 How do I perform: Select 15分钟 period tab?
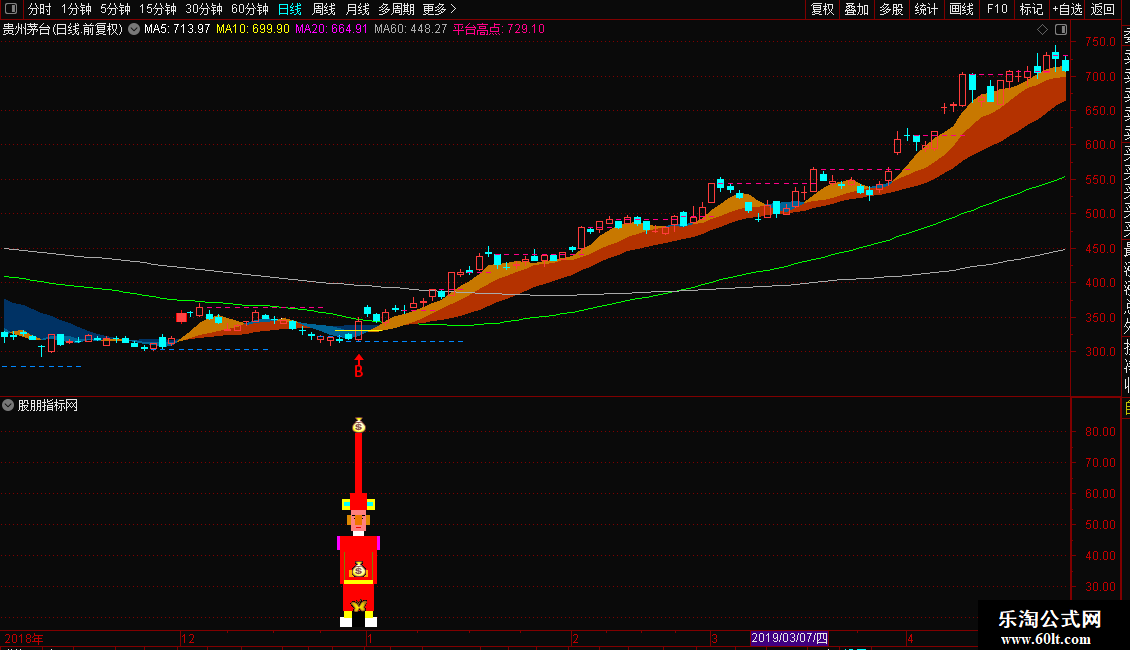pyautogui.click(x=158, y=9)
